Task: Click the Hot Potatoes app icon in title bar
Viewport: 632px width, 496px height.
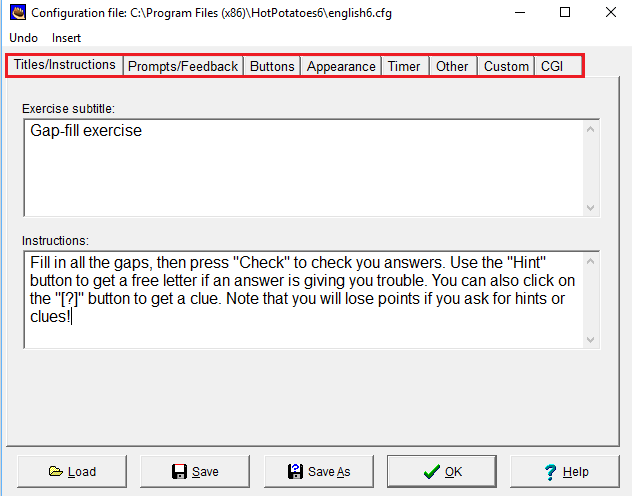Action: coord(16,13)
